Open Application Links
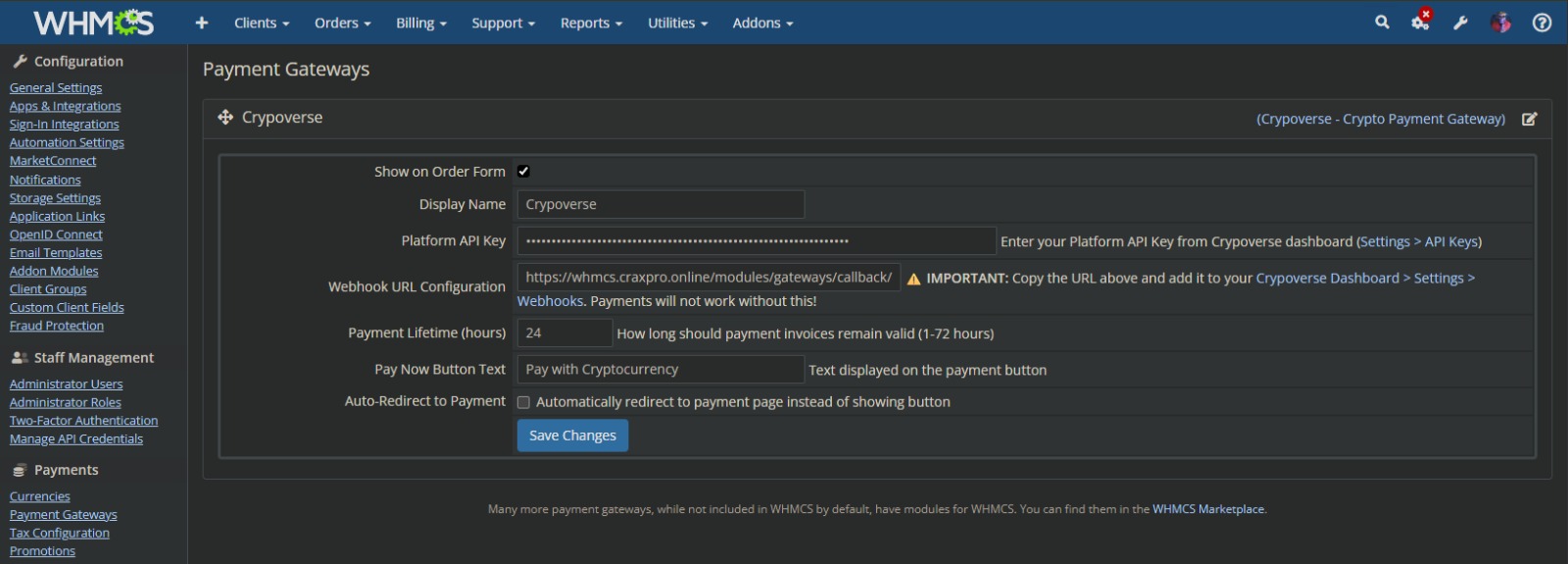 [x=57, y=217]
